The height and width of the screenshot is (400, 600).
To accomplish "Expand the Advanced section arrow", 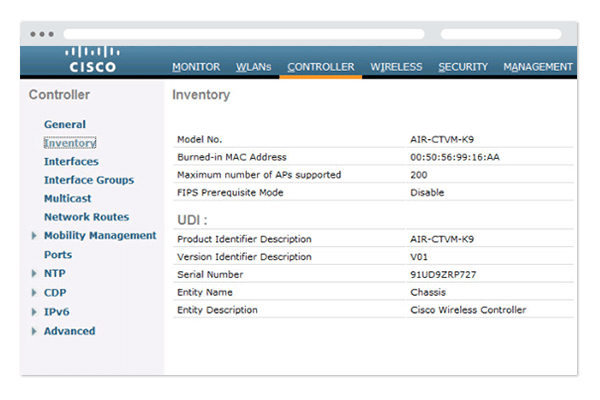I will pos(35,331).
